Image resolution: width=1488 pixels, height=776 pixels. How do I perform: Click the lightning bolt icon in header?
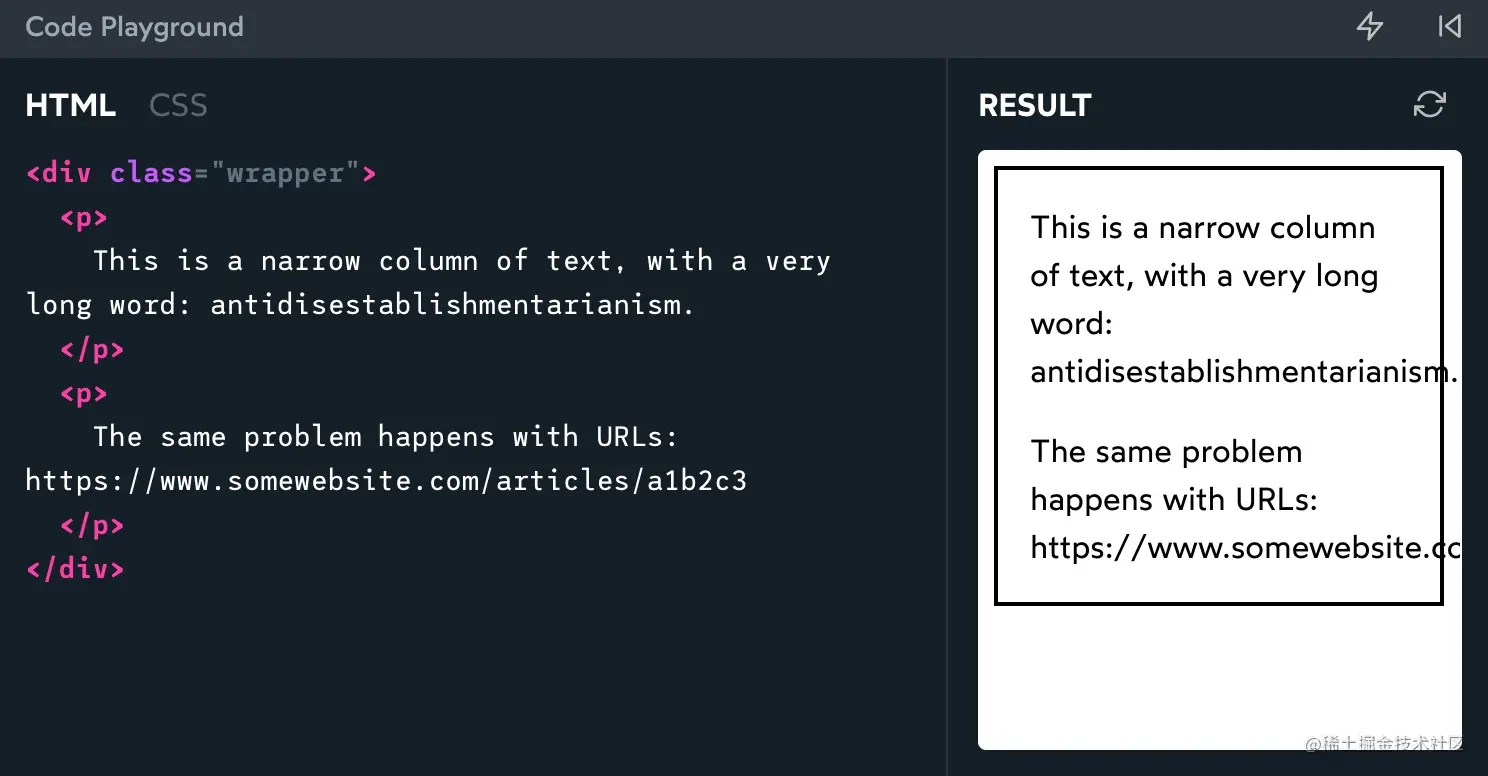pos(1369,27)
